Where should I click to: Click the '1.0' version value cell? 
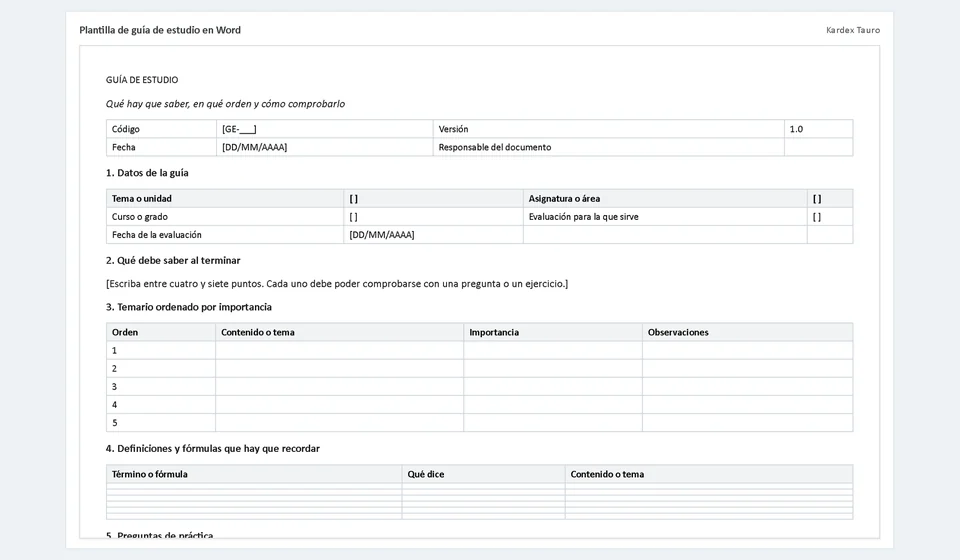click(x=819, y=129)
